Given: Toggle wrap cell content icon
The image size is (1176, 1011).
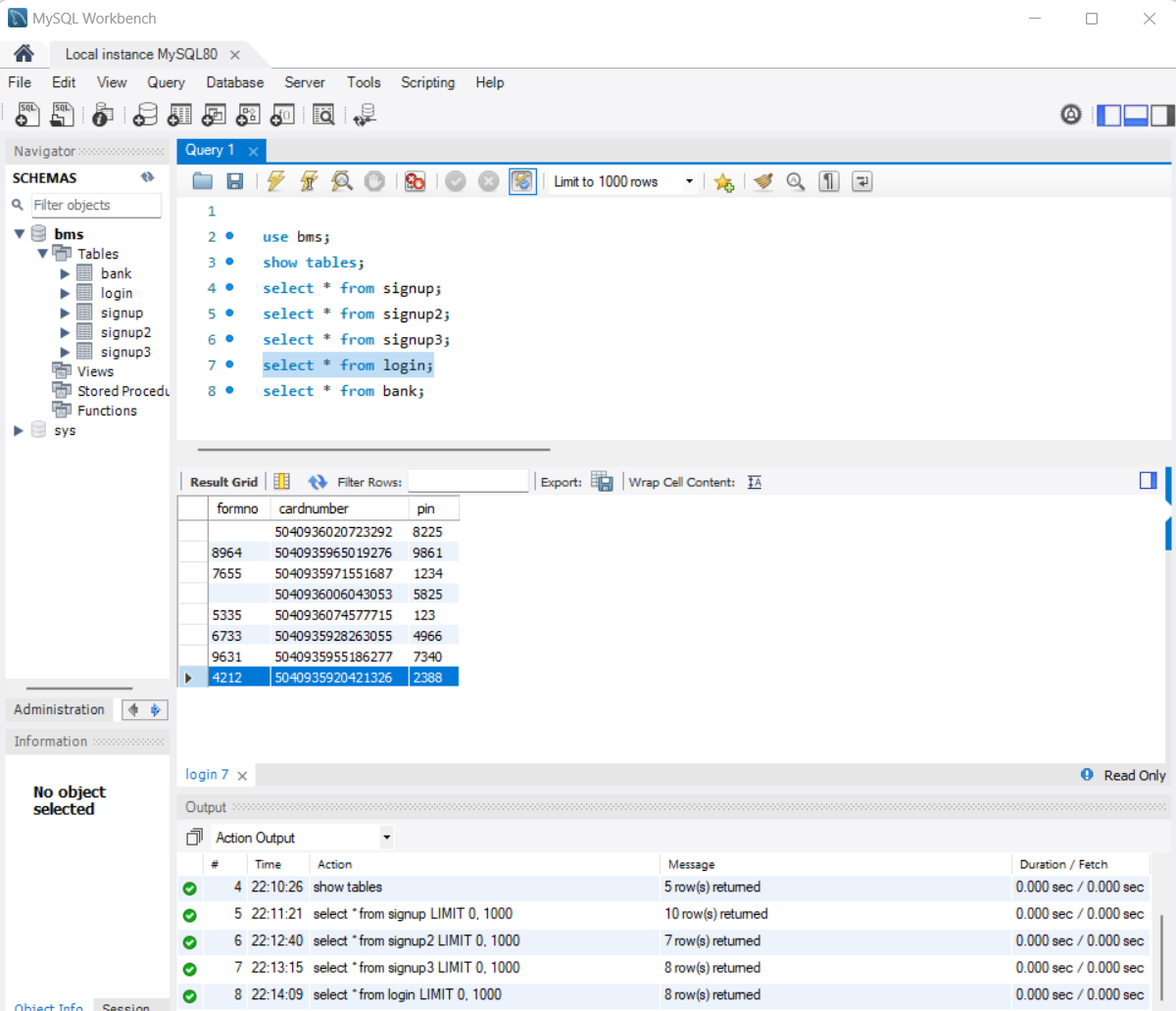Looking at the screenshot, I should click(755, 482).
